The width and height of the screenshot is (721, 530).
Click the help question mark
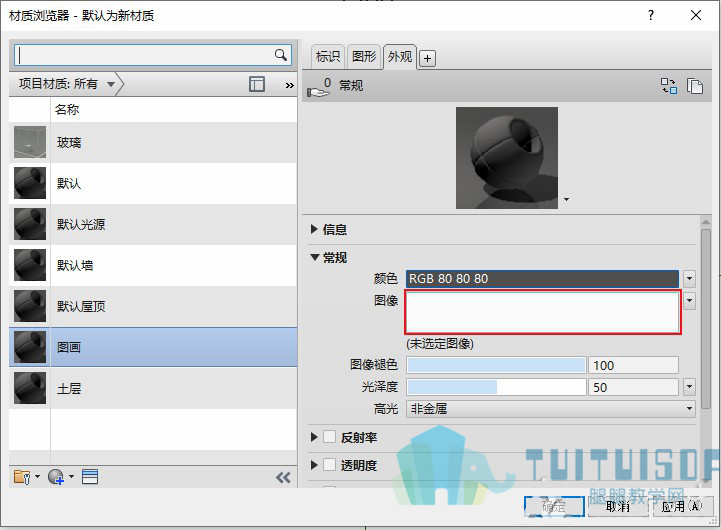[x=651, y=15]
